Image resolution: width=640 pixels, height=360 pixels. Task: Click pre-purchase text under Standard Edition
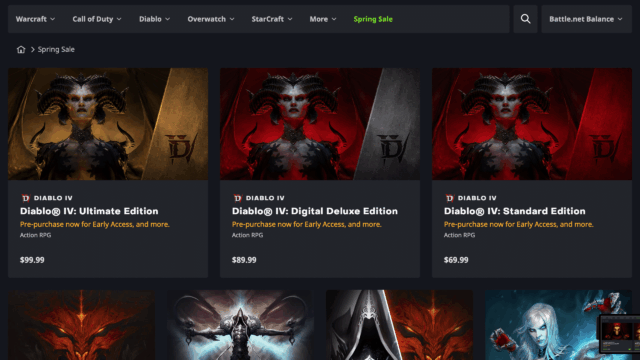(518, 224)
